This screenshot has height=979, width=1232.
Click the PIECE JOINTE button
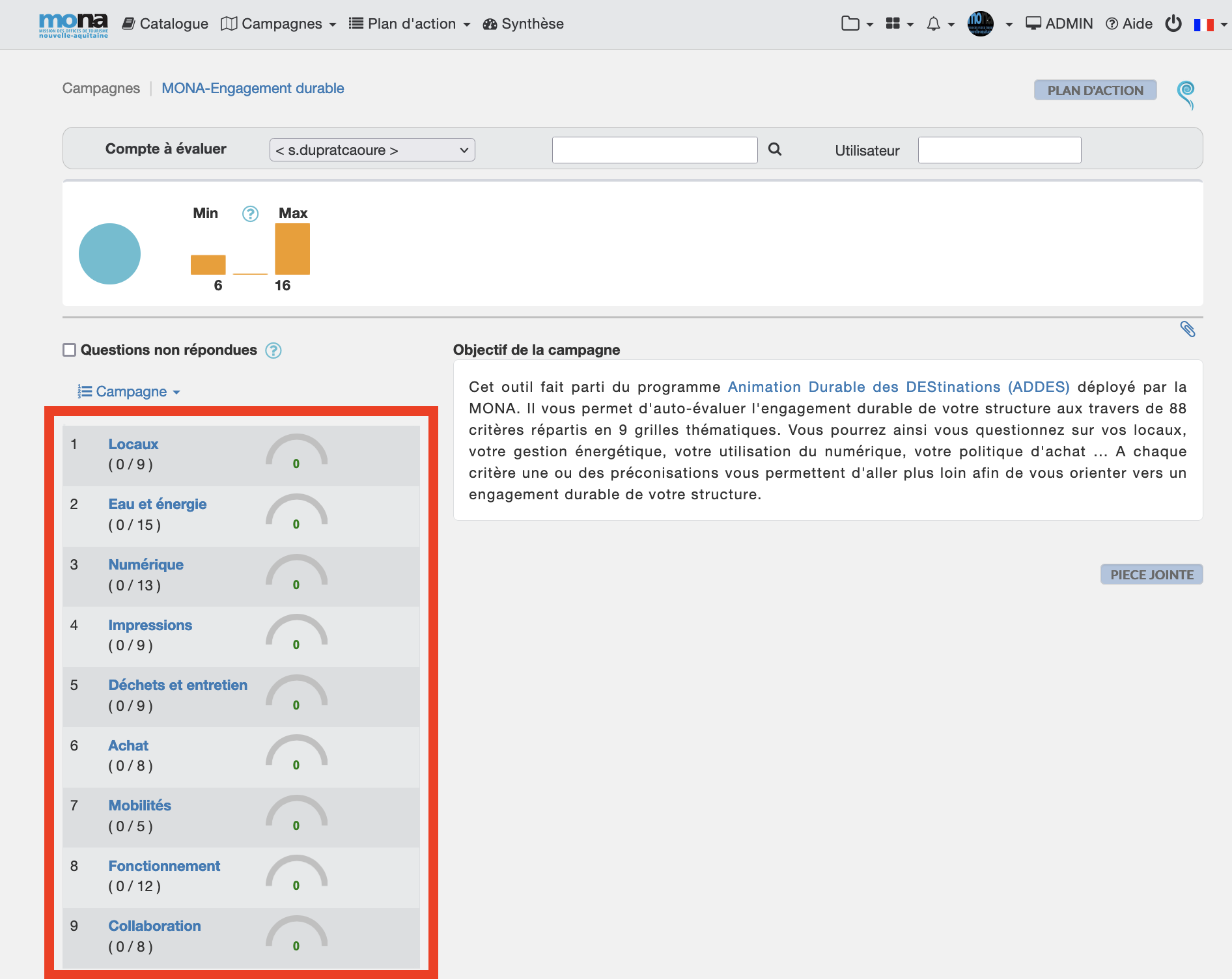[x=1151, y=575]
